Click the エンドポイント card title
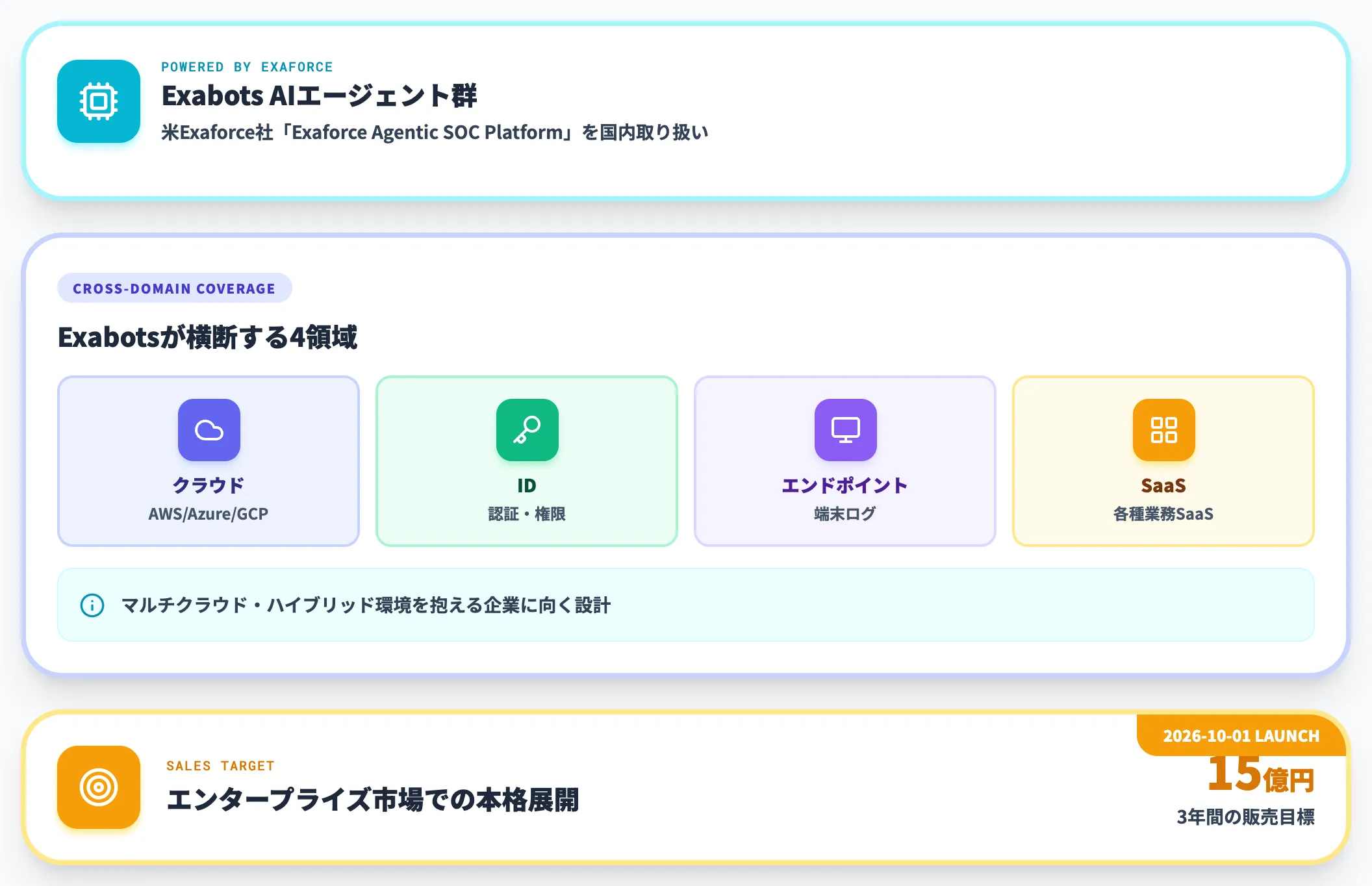The height and width of the screenshot is (886, 1372). (845, 485)
